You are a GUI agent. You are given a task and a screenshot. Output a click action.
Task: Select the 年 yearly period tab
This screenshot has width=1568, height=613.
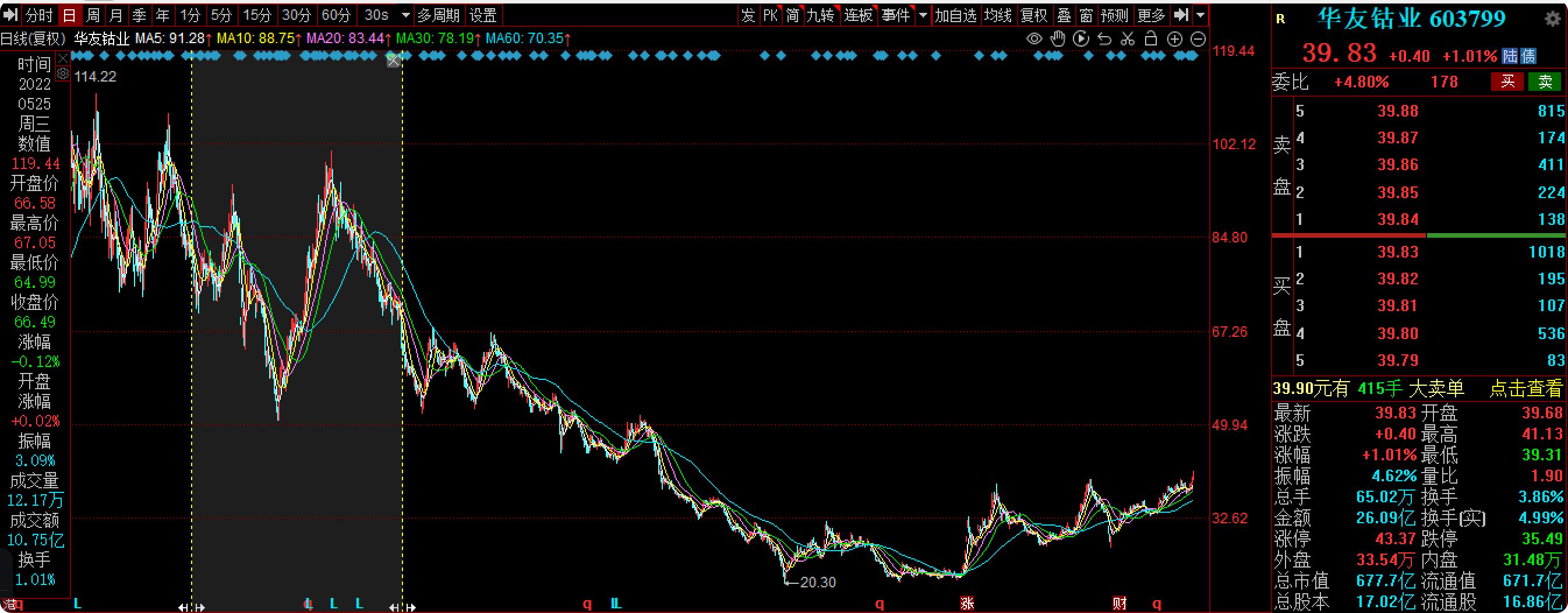click(x=163, y=15)
